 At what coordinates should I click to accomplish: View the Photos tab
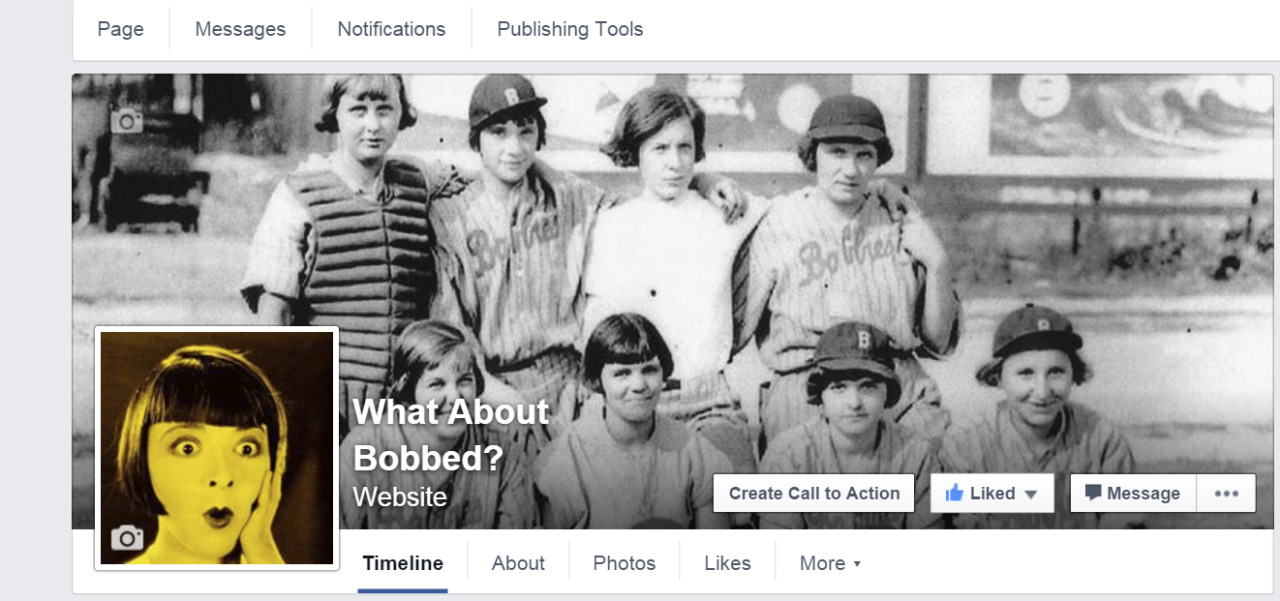624,563
